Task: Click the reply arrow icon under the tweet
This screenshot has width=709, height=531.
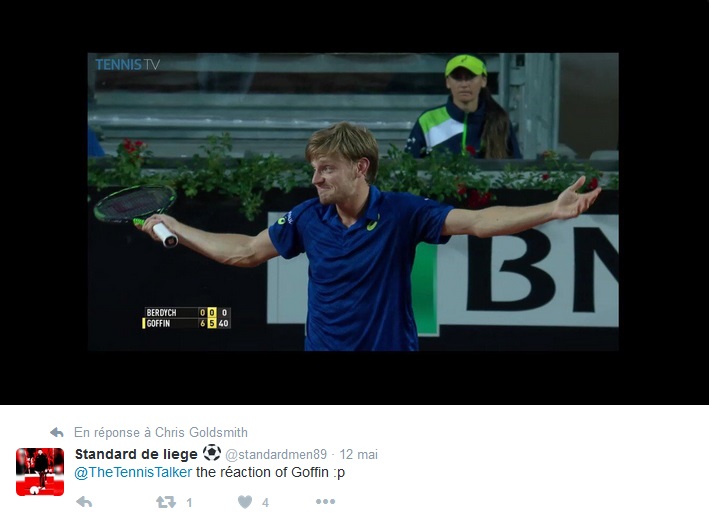Action: pos(84,502)
